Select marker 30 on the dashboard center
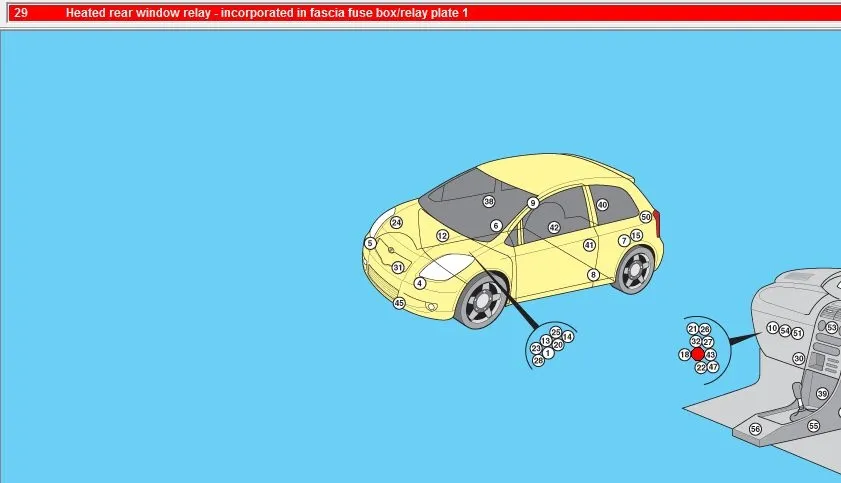 tap(799, 358)
